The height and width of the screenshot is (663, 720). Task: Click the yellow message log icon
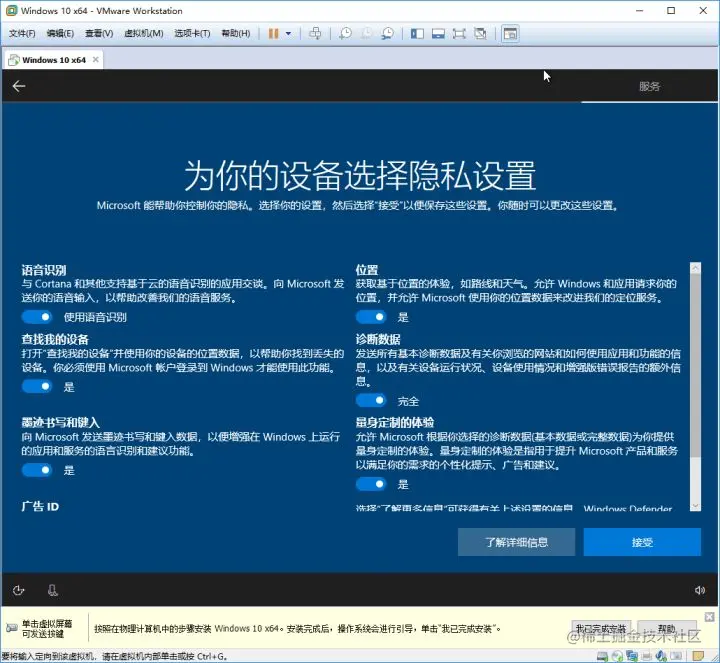coord(698,656)
